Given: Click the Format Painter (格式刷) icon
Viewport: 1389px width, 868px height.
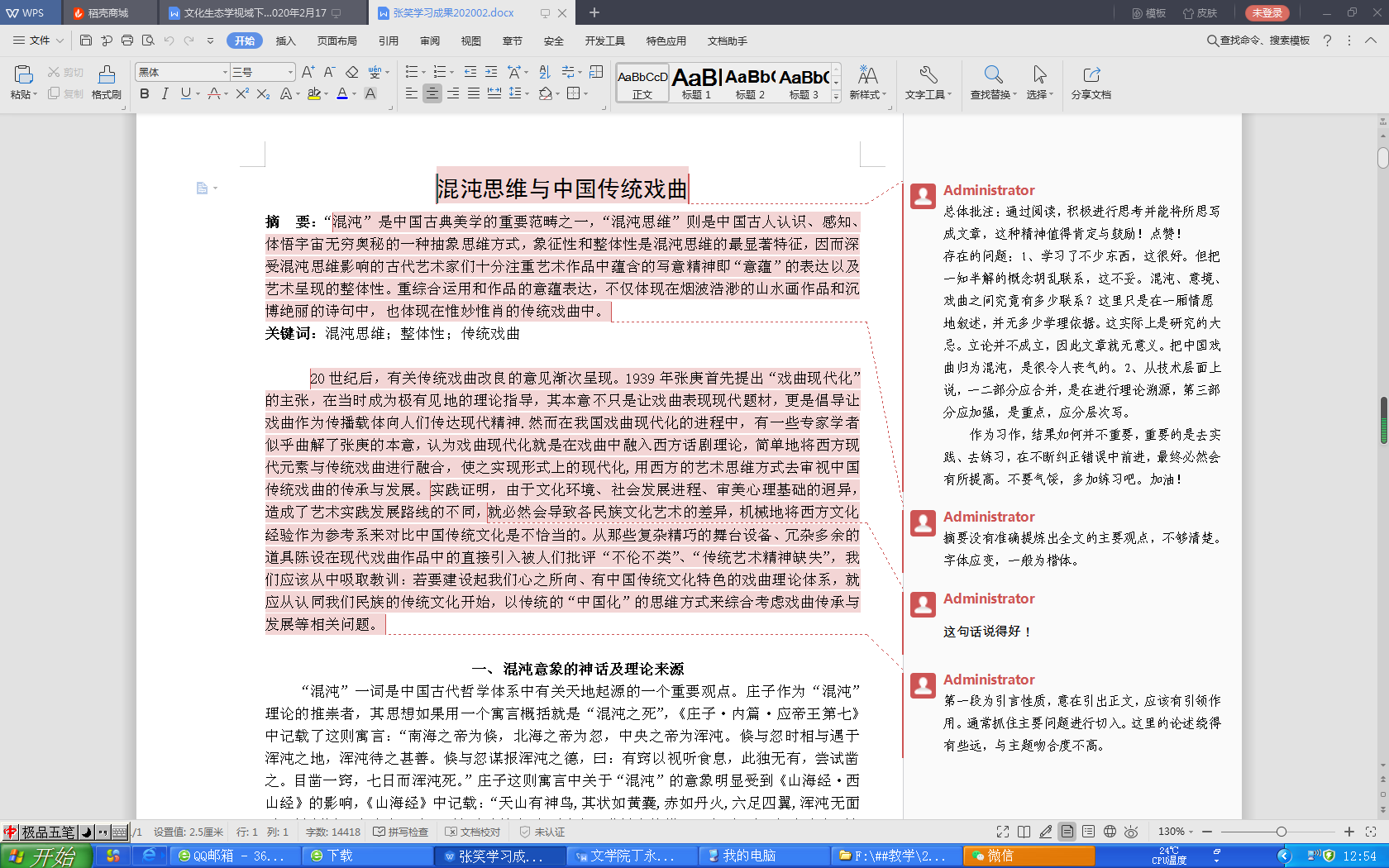Looking at the screenshot, I should (106, 82).
